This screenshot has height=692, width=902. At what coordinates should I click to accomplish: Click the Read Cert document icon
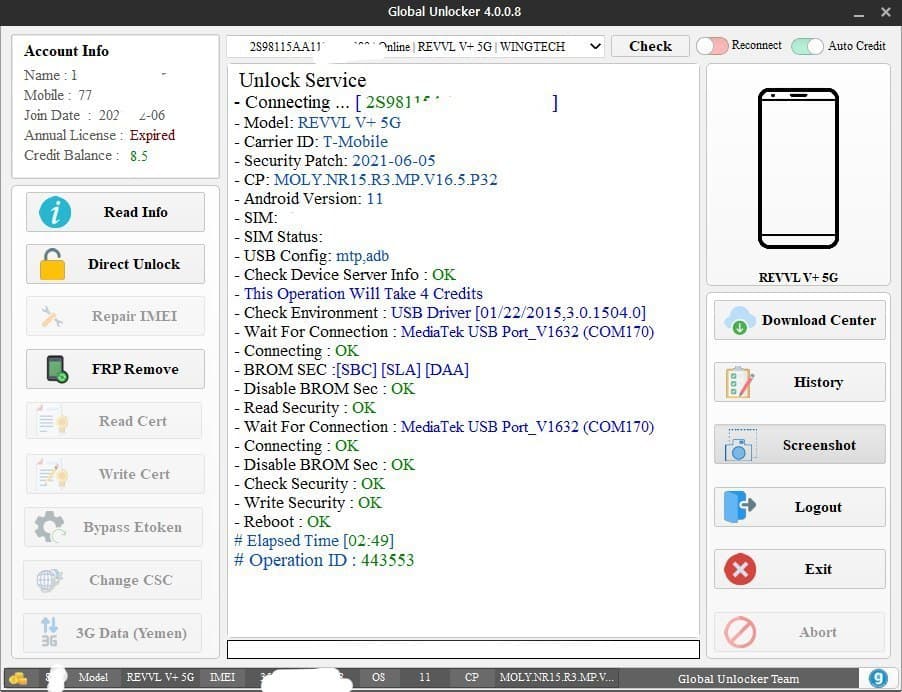pyautogui.click(x=52, y=420)
